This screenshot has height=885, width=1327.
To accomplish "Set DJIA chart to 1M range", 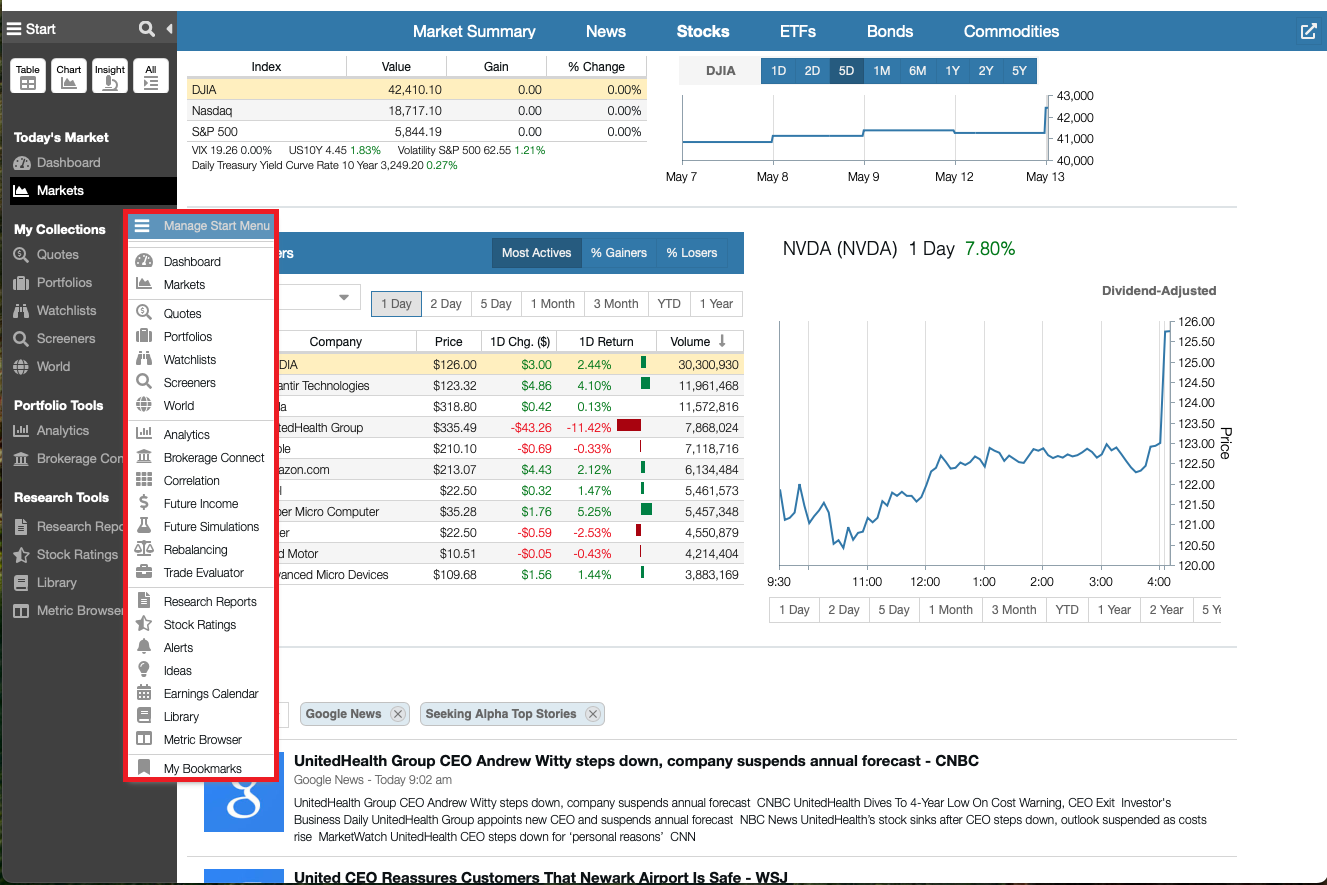I will pyautogui.click(x=881, y=71).
